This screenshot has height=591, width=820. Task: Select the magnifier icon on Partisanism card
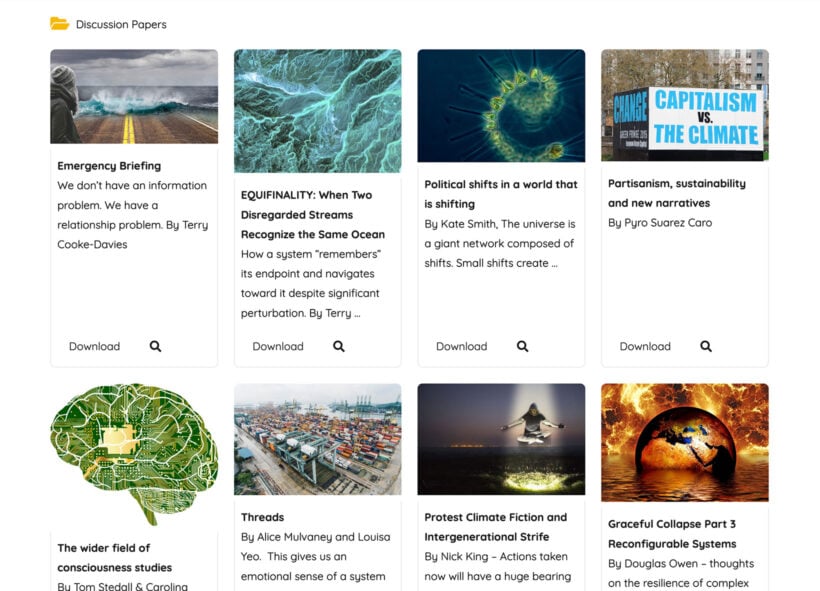point(707,345)
